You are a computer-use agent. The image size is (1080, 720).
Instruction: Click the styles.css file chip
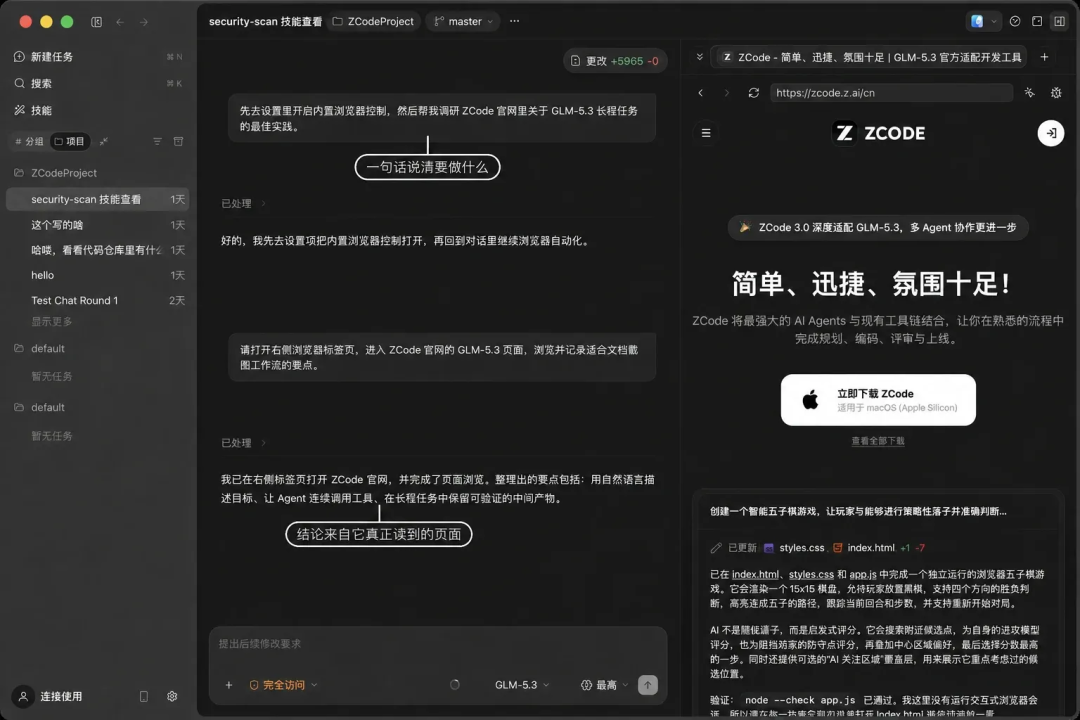tap(794, 548)
